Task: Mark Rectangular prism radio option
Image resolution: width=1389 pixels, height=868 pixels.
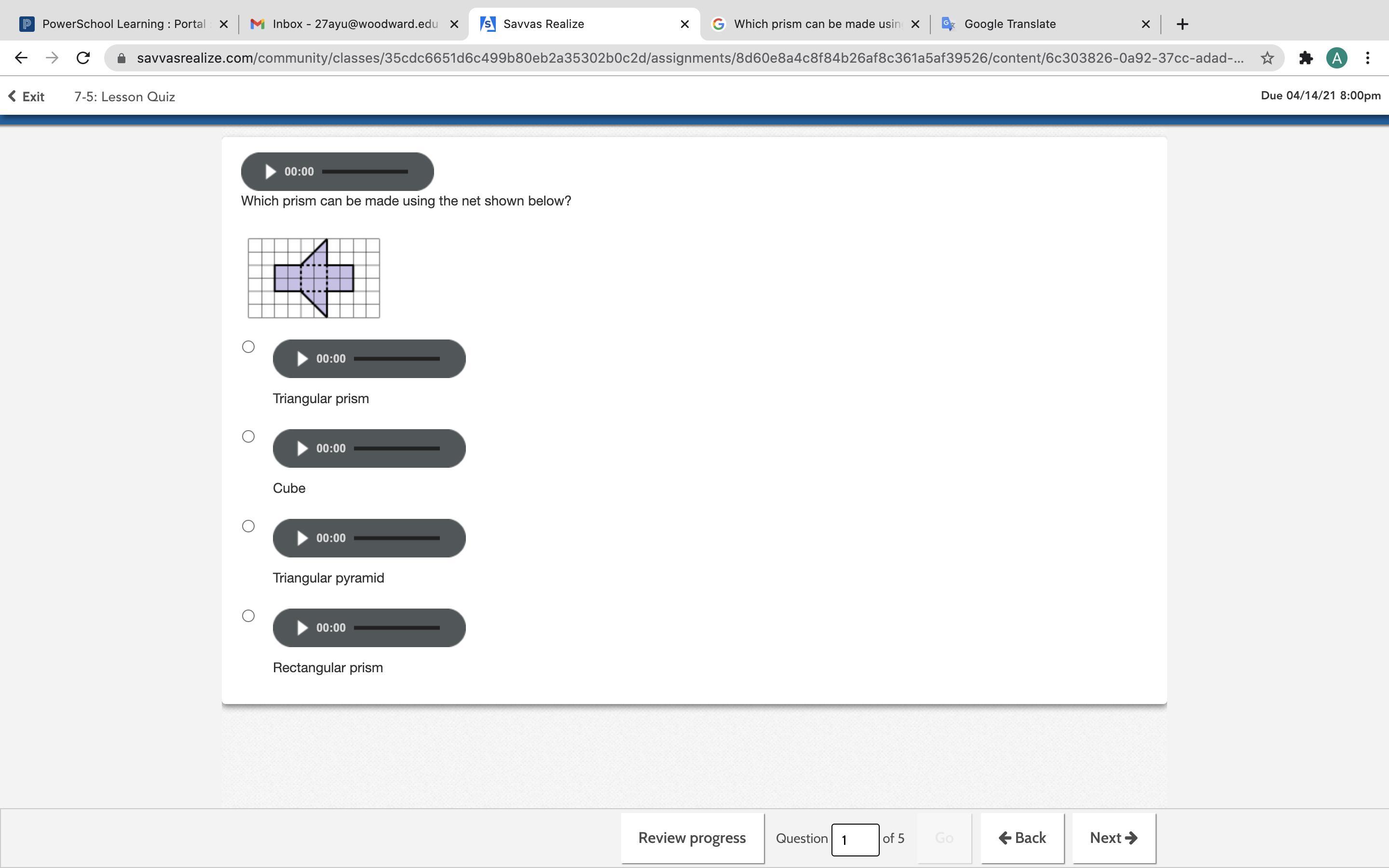Action: point(248,616)
